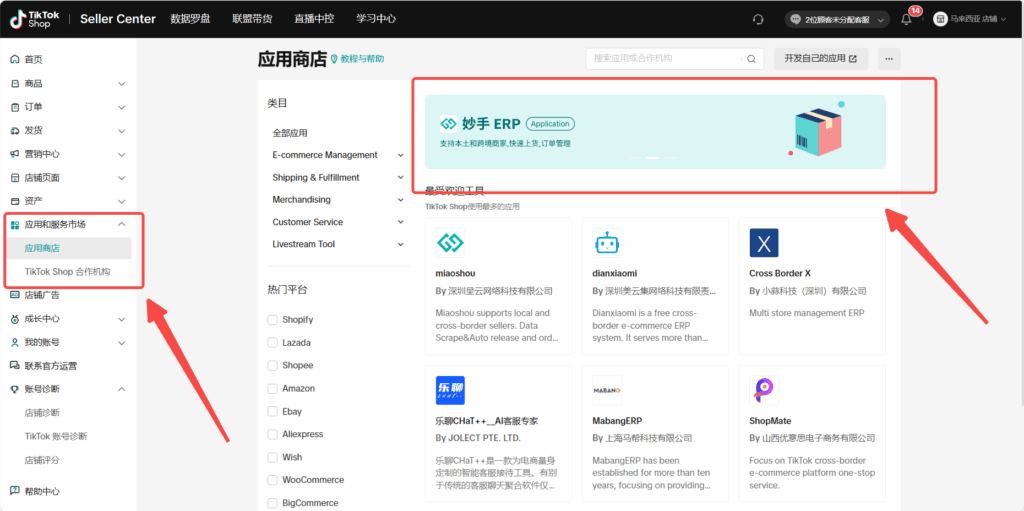This screenshot has width=1024, height=511.
Task: Click the 开发自己的应用 button
Action: tap(821, 59)
